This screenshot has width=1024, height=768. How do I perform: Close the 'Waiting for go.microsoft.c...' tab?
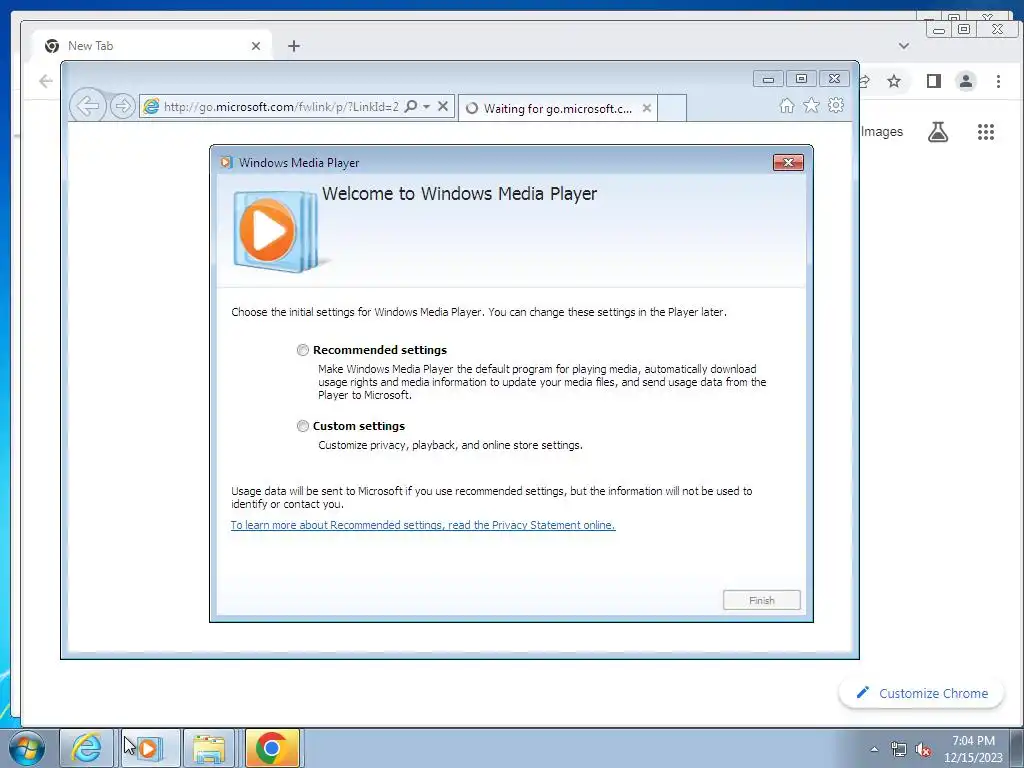click(x=647, y=108)
